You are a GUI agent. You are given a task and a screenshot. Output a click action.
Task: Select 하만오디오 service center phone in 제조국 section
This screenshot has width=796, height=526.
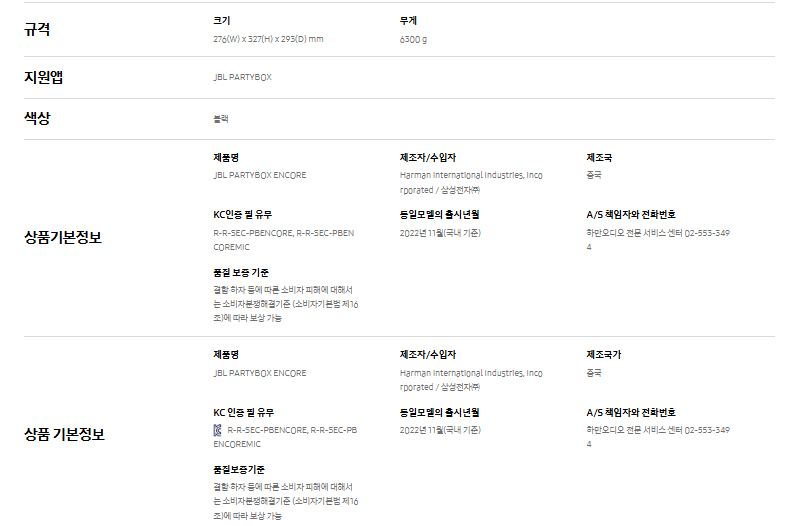(x=658, y=240)
